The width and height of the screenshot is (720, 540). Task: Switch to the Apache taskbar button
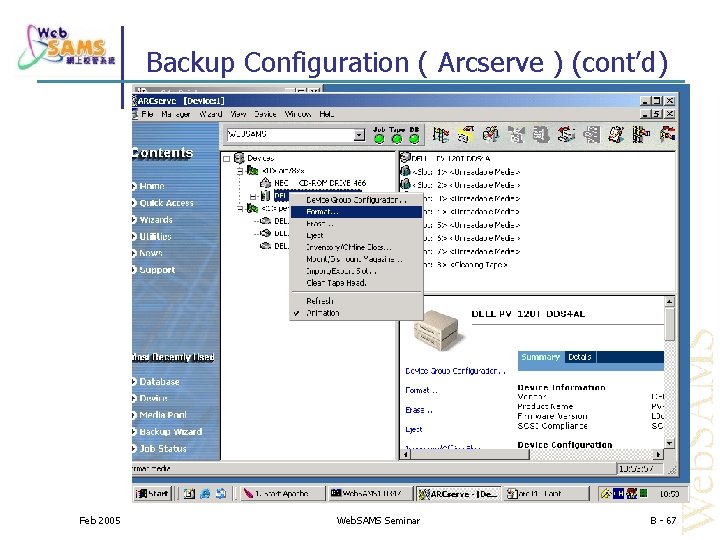[281, 494]
